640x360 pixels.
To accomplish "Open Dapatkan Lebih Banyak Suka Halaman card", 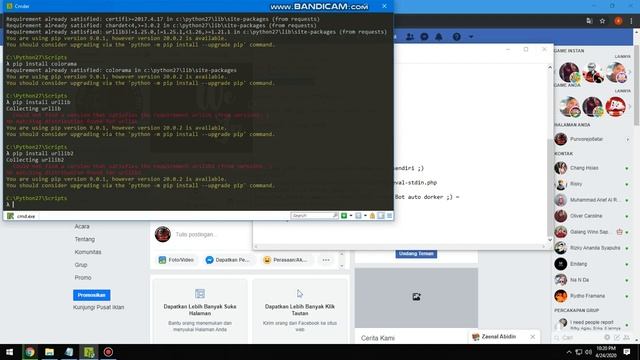I will (x=200, y=311).
